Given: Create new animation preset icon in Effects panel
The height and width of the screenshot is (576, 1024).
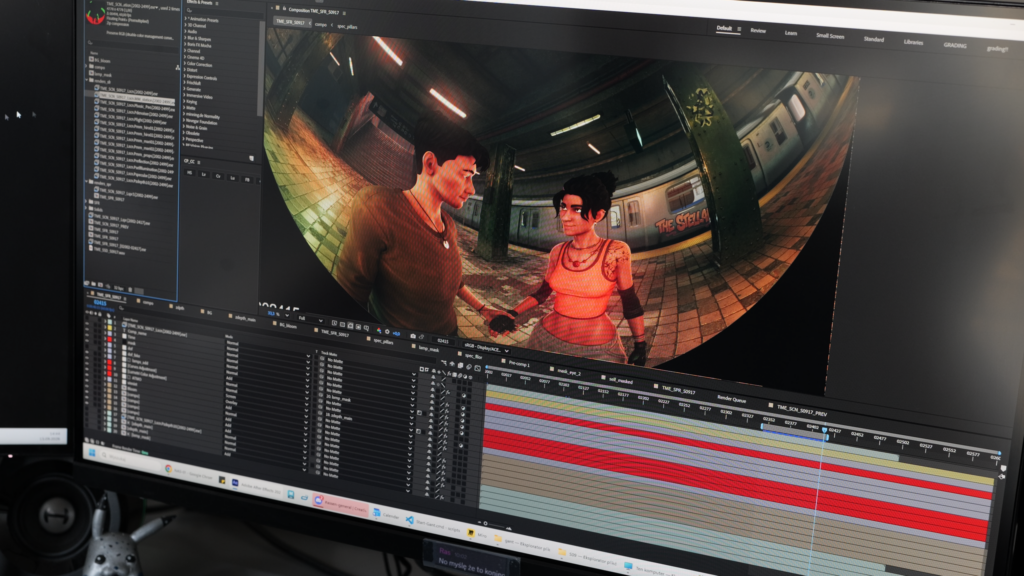Looking at the screenshot, I should 251,159.
